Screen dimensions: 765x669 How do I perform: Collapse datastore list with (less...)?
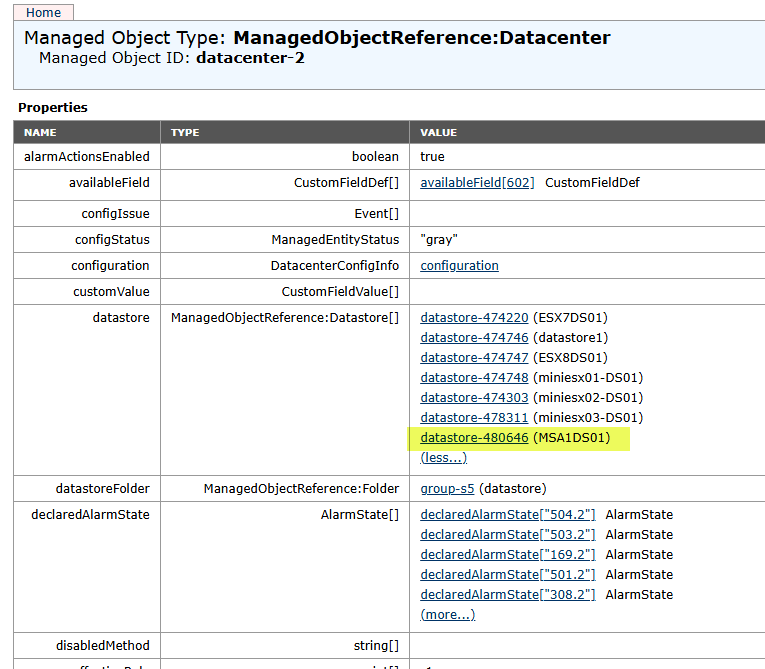pyautogui.click(x=443, y=458)
